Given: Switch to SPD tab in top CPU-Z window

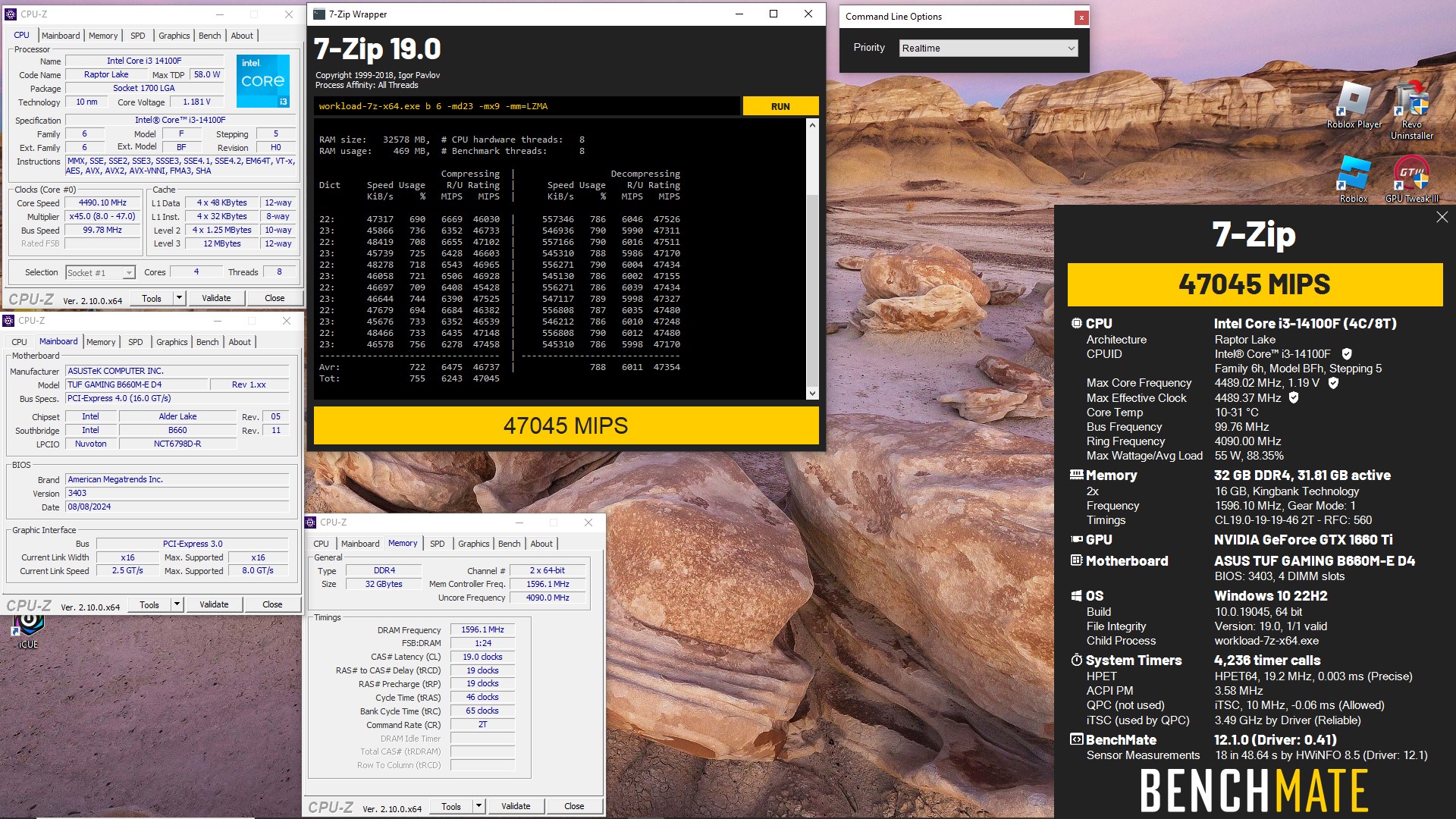Looking at the screenshot, I should 137,36.
